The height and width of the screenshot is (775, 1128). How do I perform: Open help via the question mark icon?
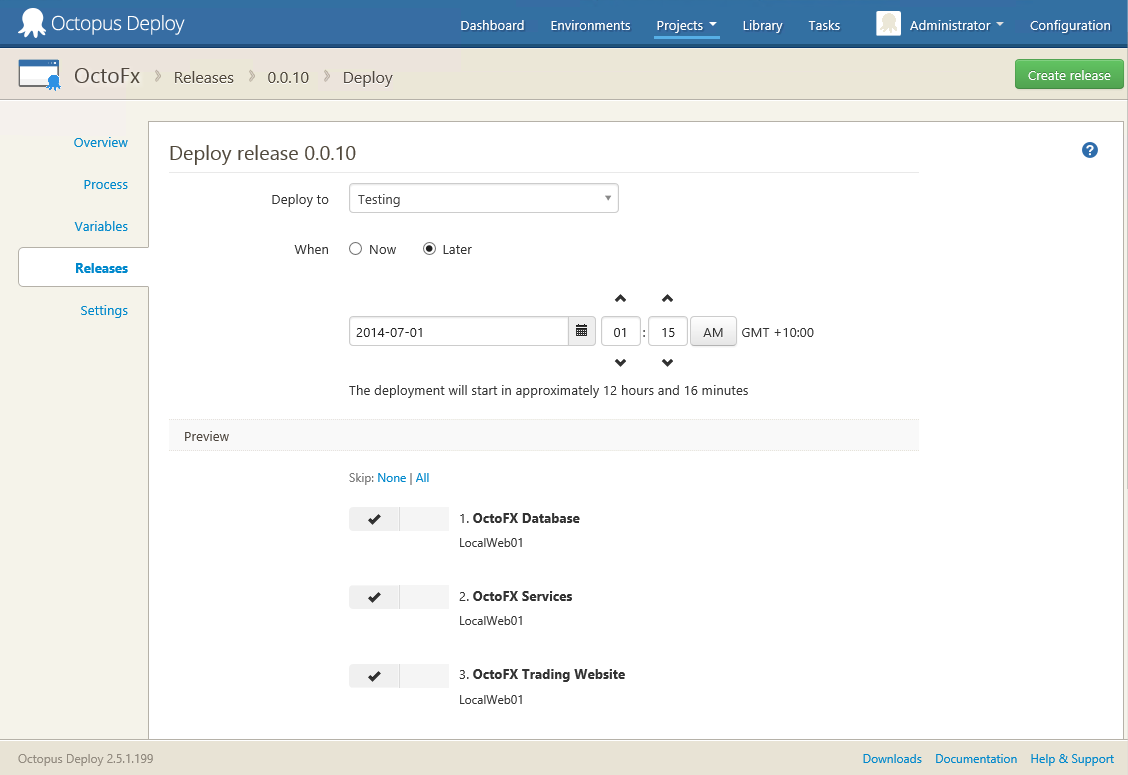pyautogui.click(x=1090, y=150)
